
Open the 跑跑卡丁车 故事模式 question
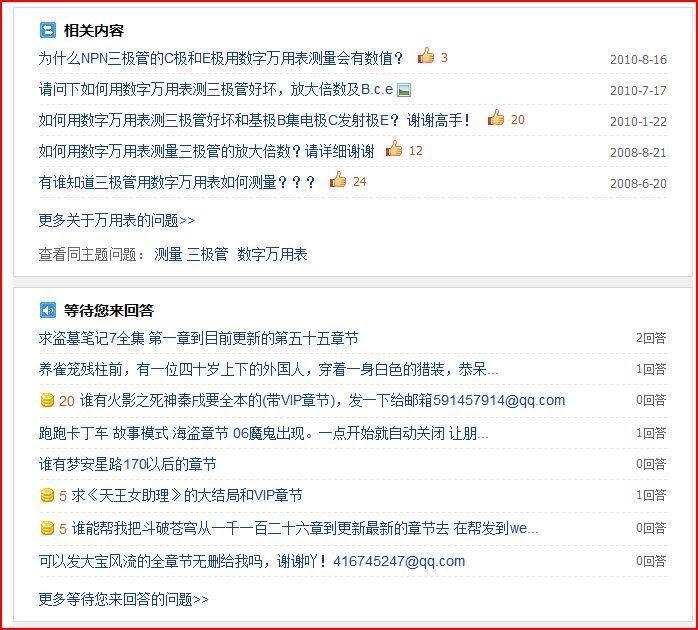[x=264, y=433]
